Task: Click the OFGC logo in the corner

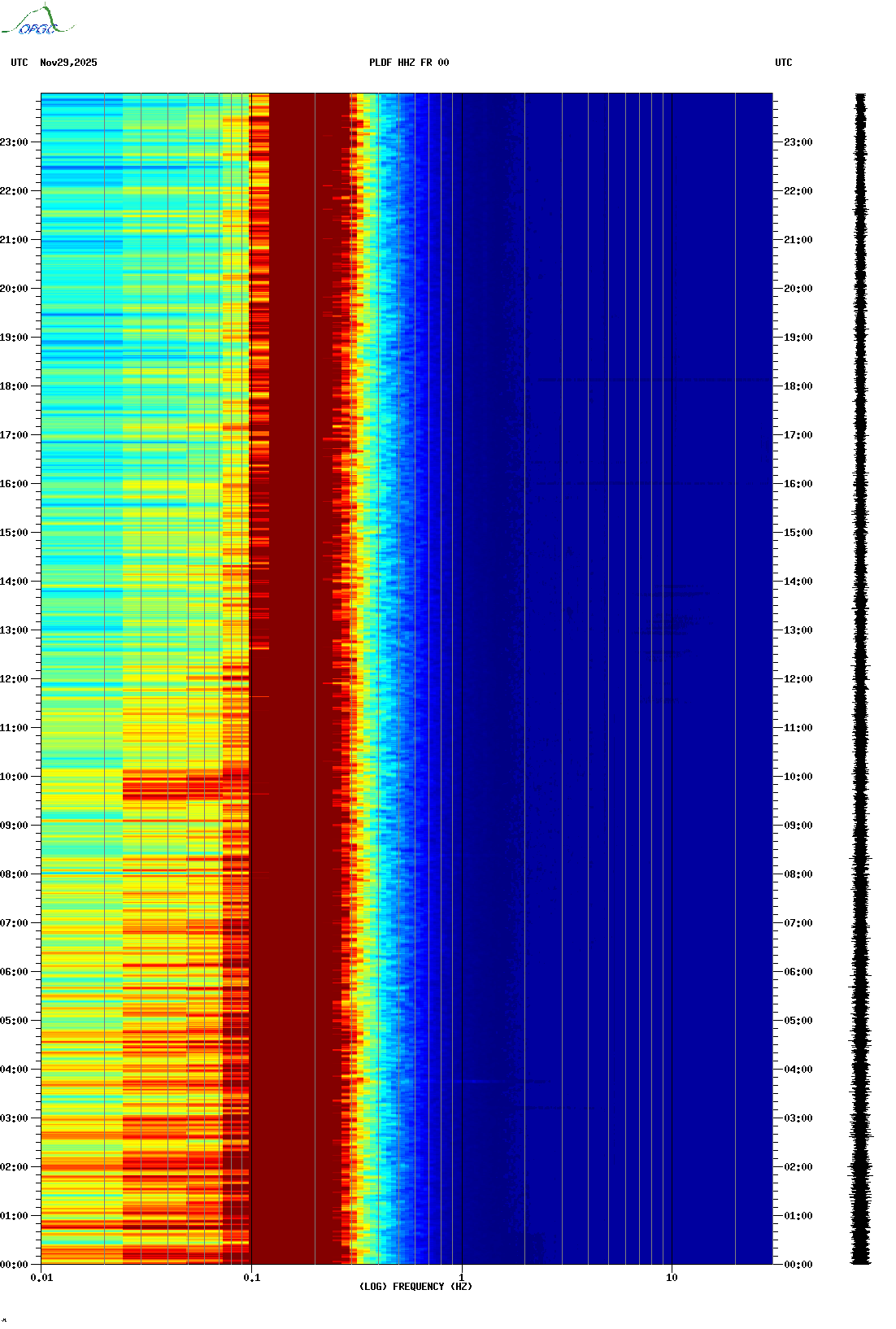Action: pos(37,22)
